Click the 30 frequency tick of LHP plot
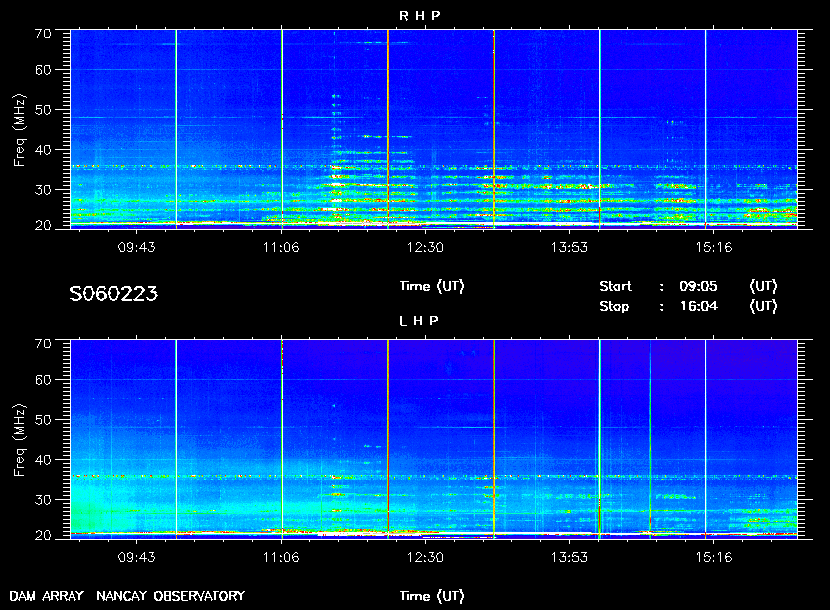The width and height of the screenshot is (830, 610). click(43, 500)
